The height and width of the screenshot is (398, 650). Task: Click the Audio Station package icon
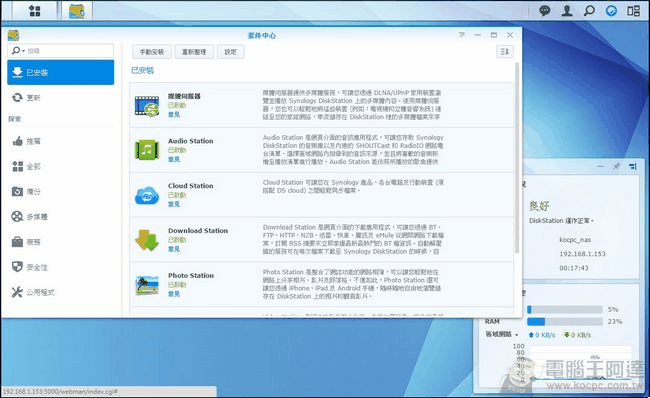click(x=147, y=150)
